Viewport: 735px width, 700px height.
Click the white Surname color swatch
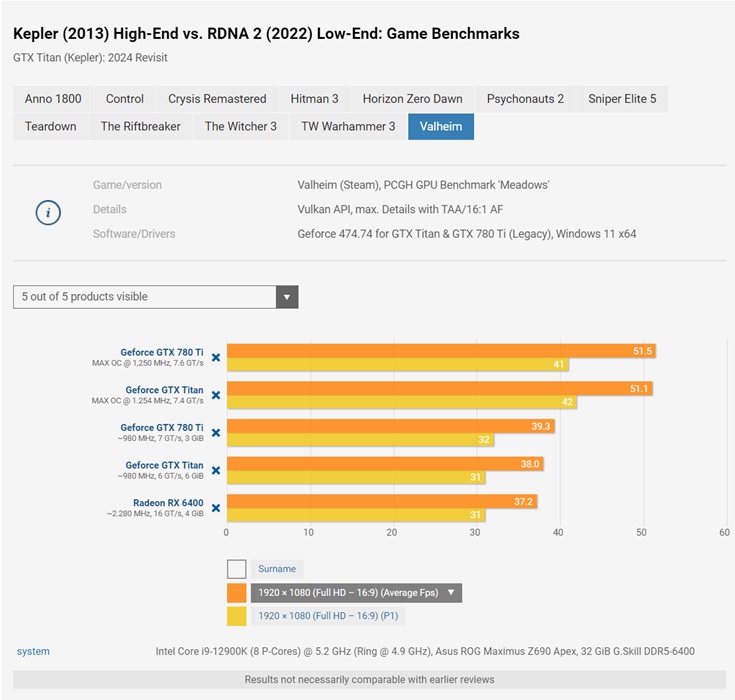click(x=237, y=569)
